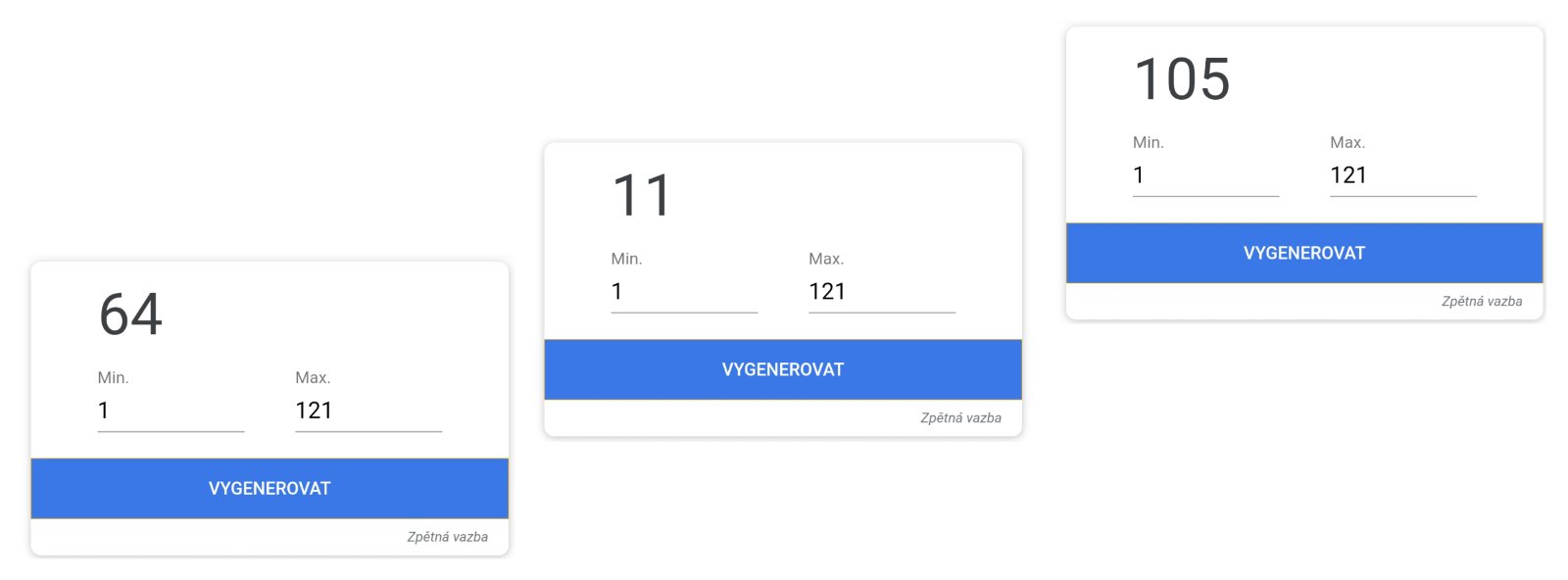
Task: Focus the Min. field in the 64 widget
Action: click(171, 411)
